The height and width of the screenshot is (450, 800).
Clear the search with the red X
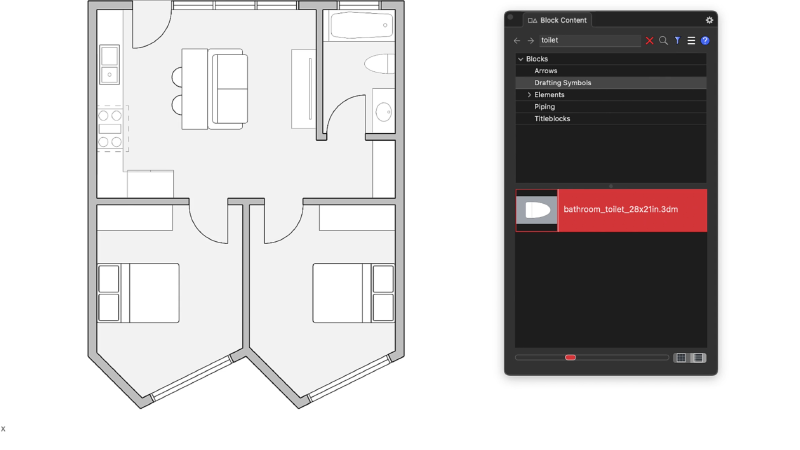click(x=649, y=40)
